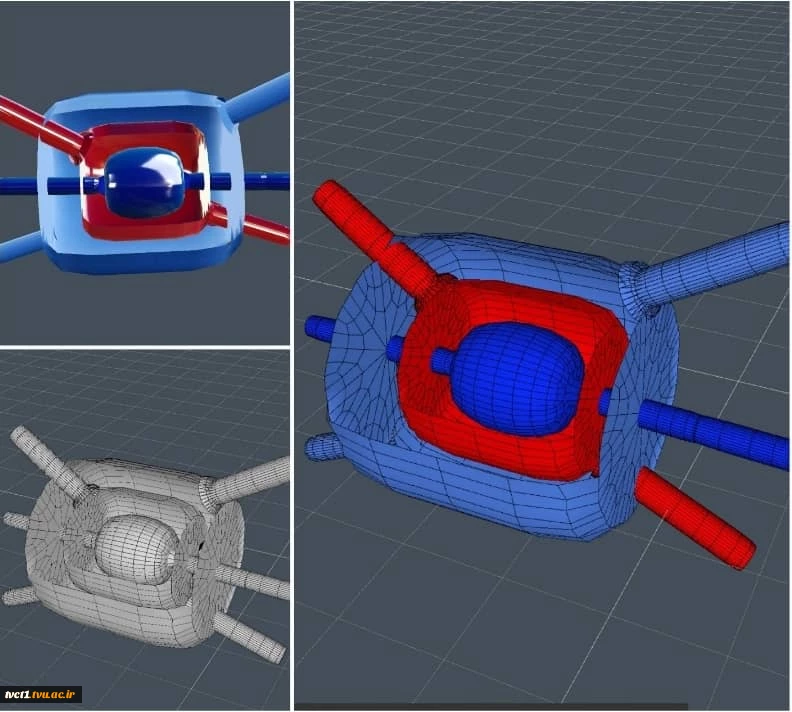Open the large colored wireframe model image
Viewport: 792px width, 712px height.
(542, 356)
